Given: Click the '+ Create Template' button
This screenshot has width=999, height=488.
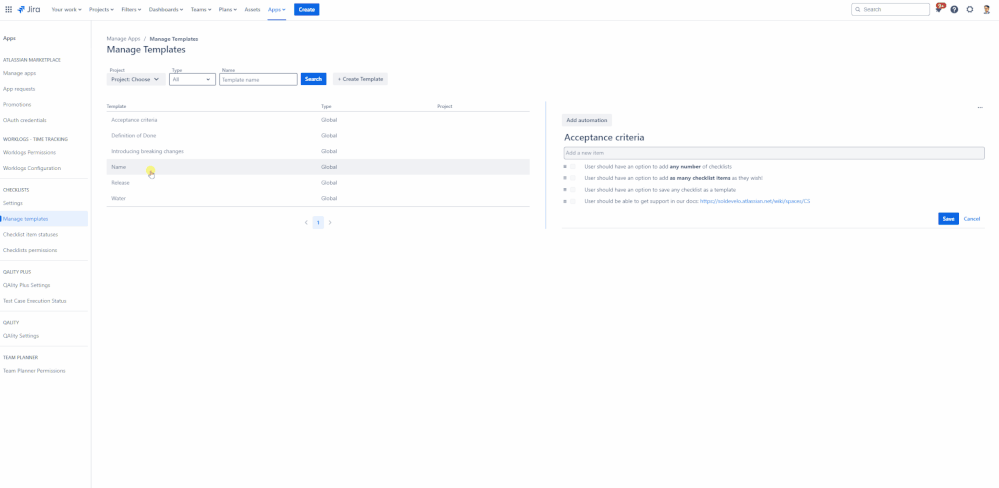Looking at the screenshot, I should [x=361, y=79].
